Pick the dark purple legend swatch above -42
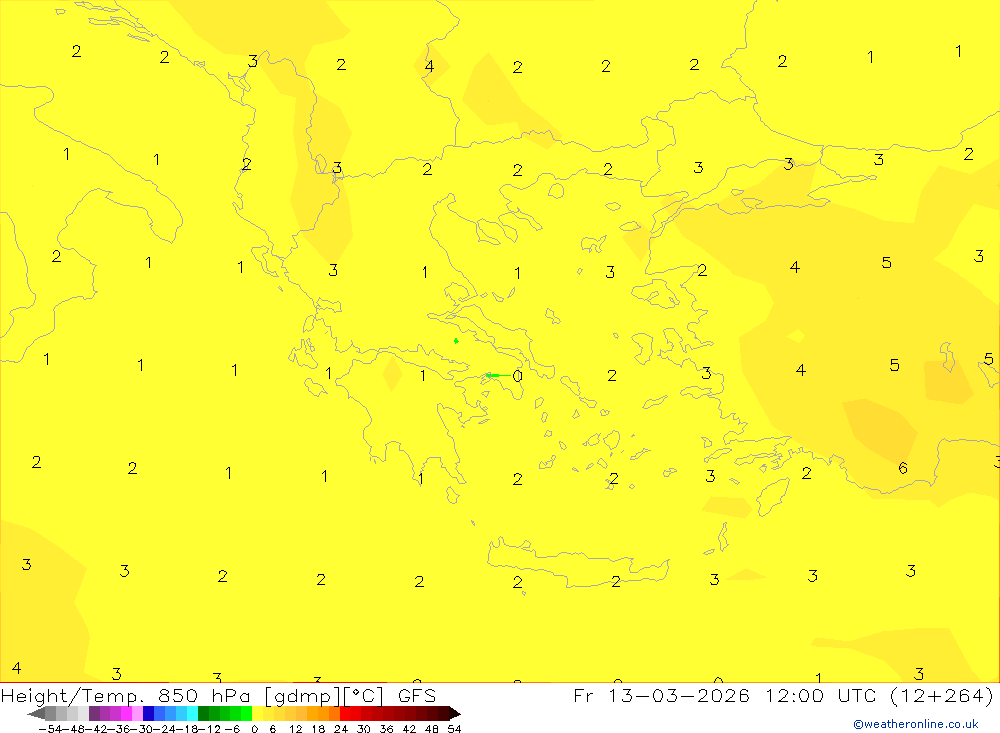This screenshot has width=1000, height=733. tap(94, 713)
